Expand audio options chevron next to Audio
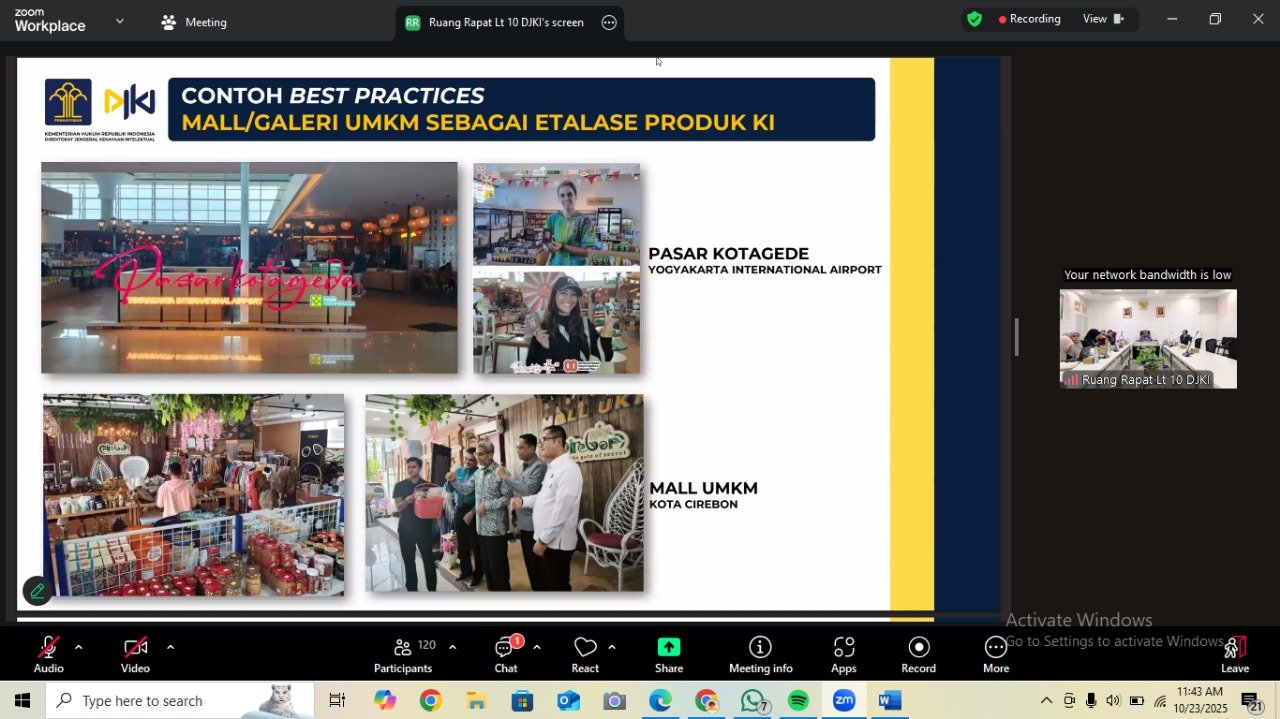Viewport: 1280px width, 719px height. pos(78,647)
